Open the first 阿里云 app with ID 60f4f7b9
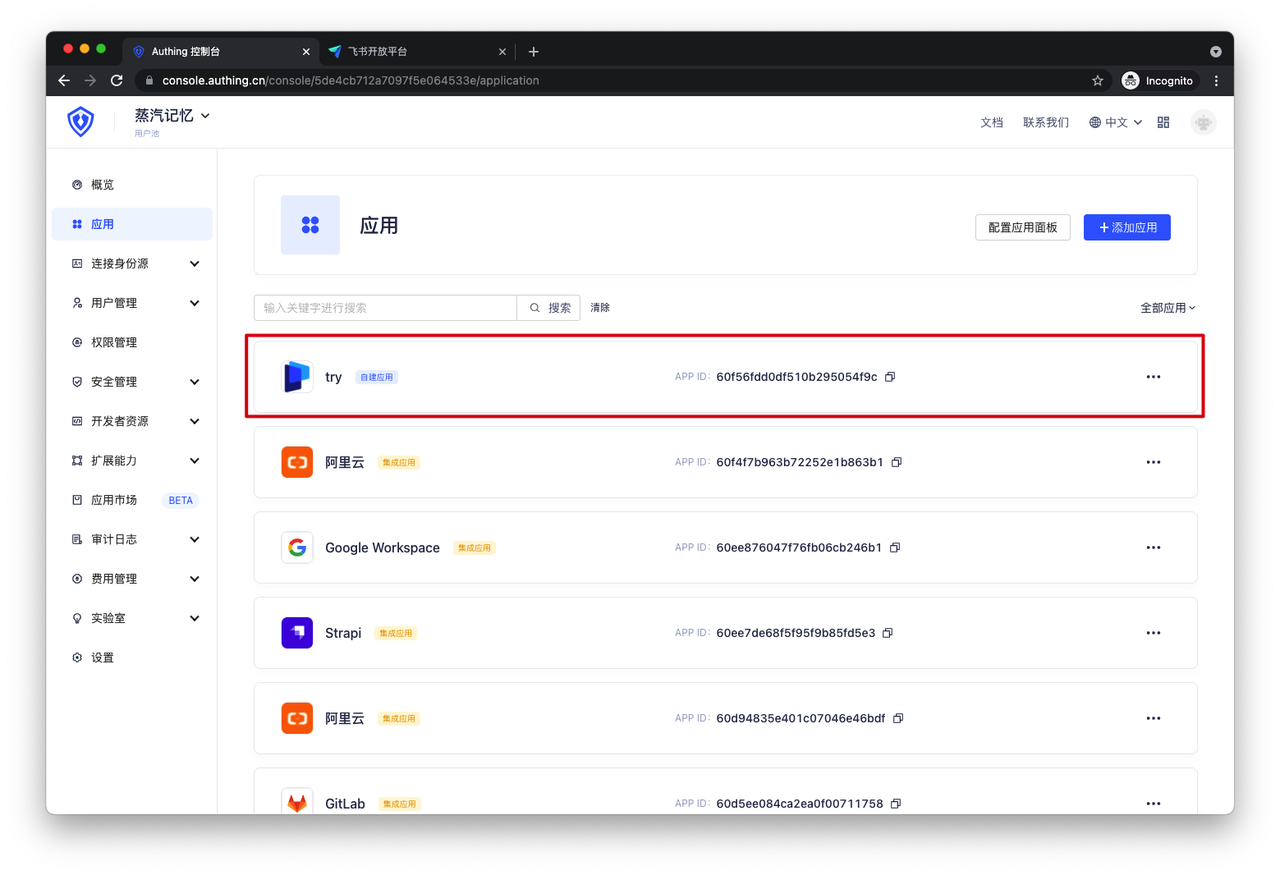 coord(726,462)
